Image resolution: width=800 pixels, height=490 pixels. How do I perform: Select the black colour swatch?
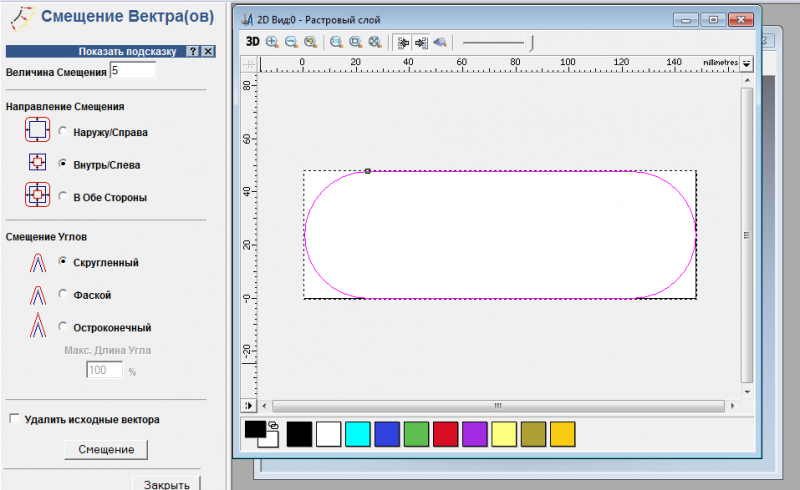pos(299,434)
